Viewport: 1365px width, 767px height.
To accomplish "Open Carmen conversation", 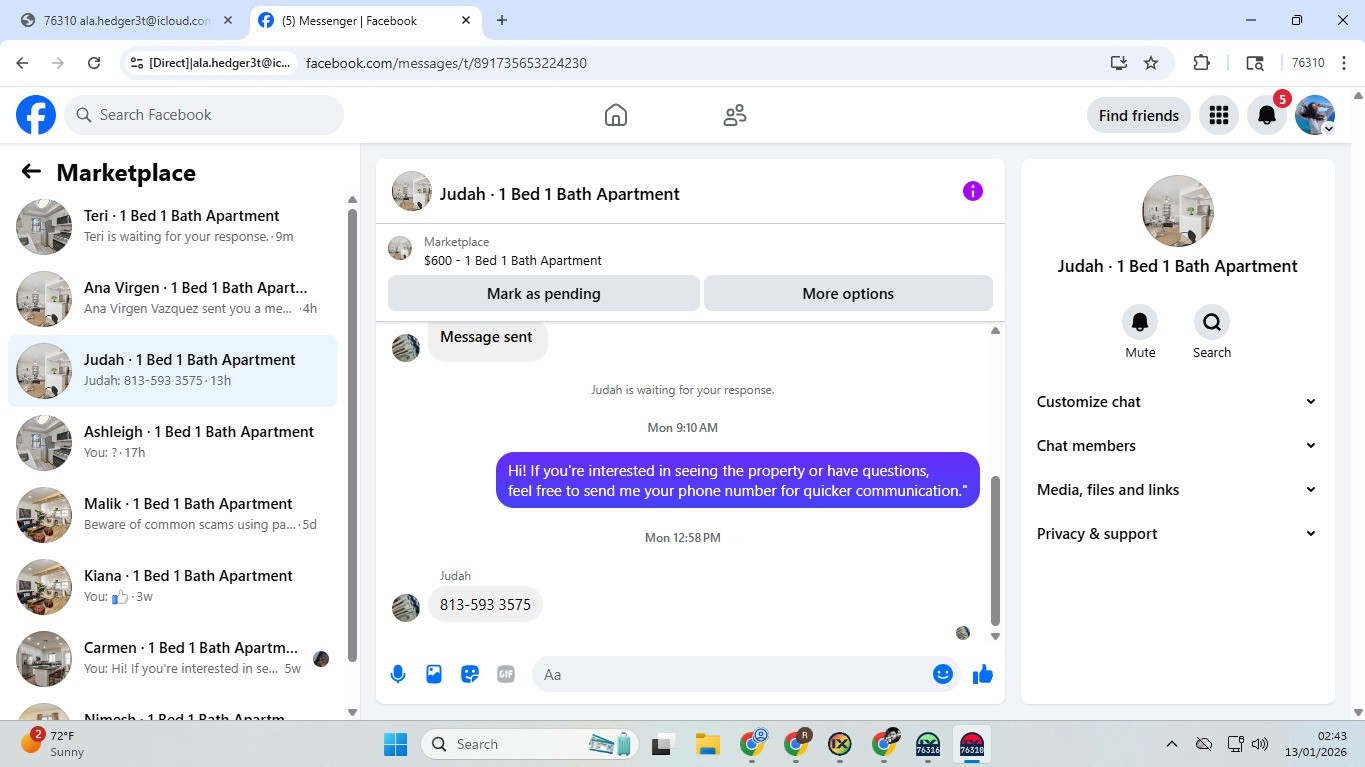I will [173, 659].
